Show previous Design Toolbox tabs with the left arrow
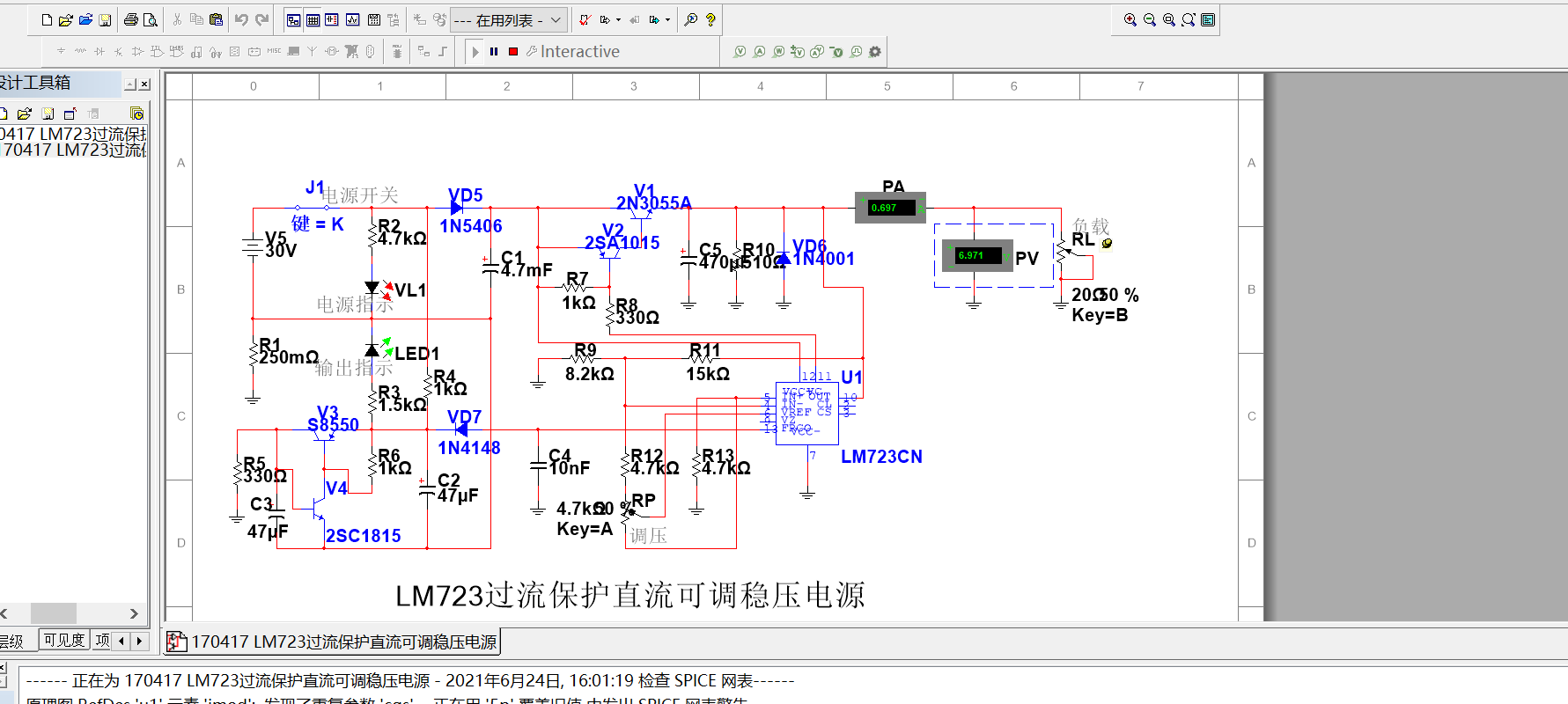This screenshot has height=704, width=1568. click(x=121, y=641)
